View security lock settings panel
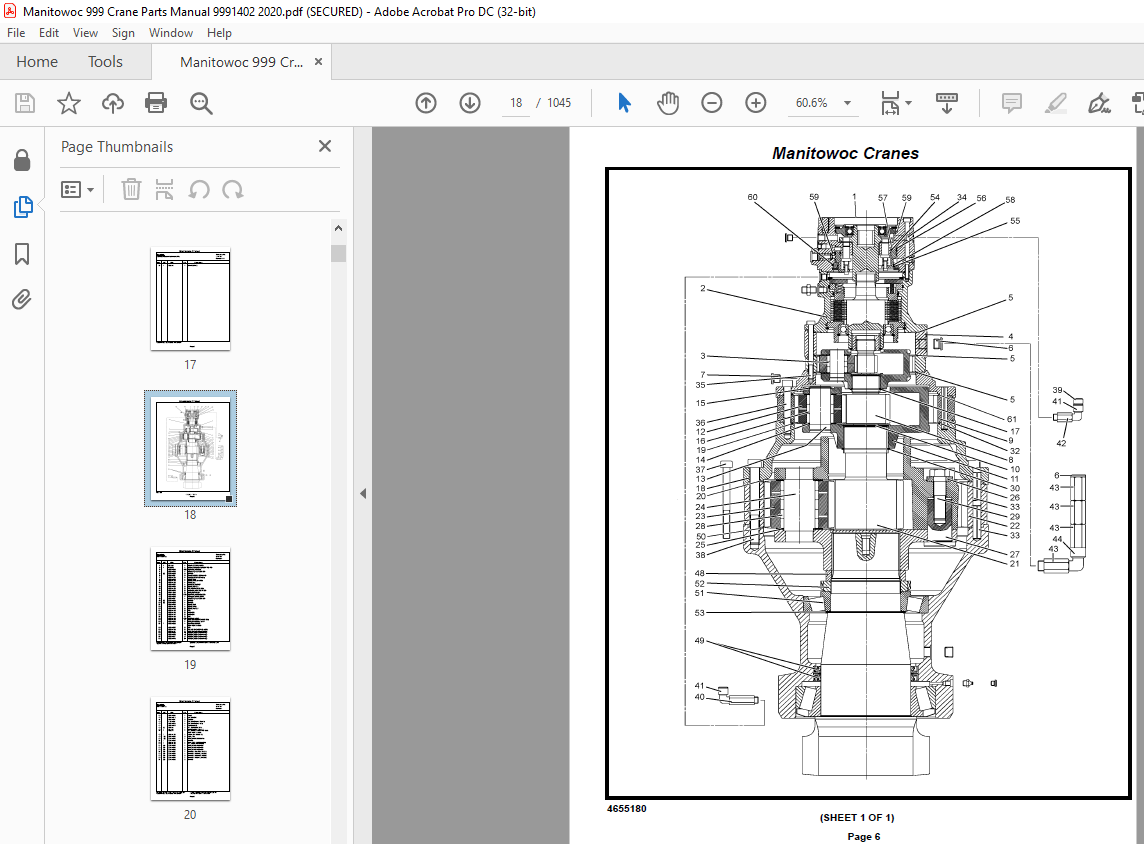Screen dimensions: 1144x844 point(22,160)
